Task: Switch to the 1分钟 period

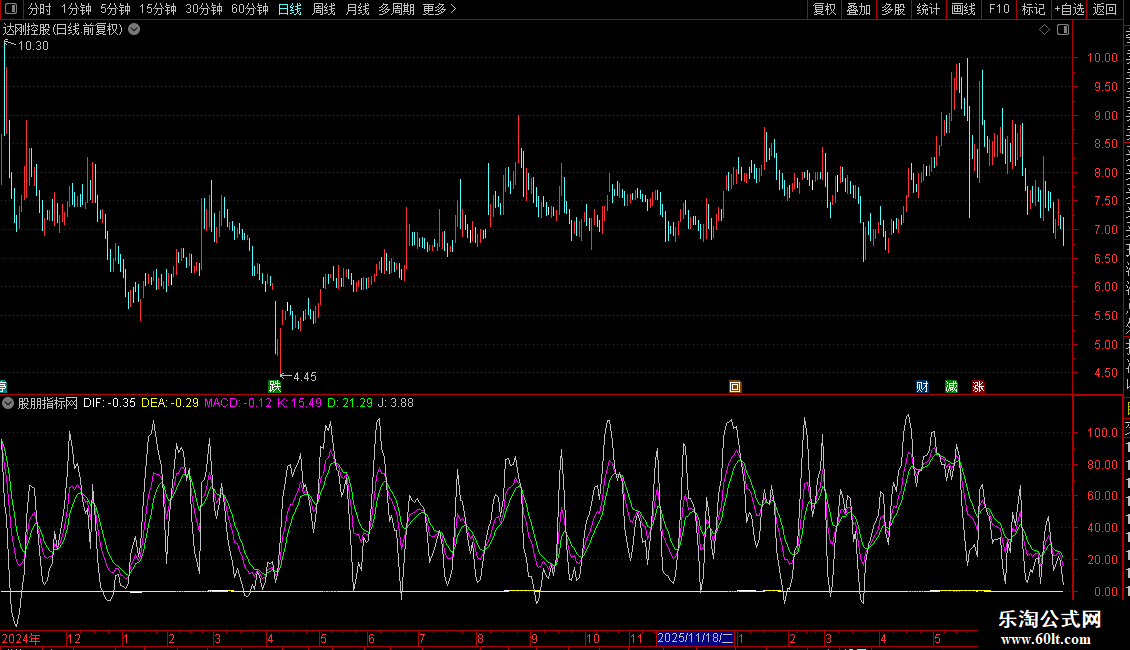Action: (x=76, y=9)
